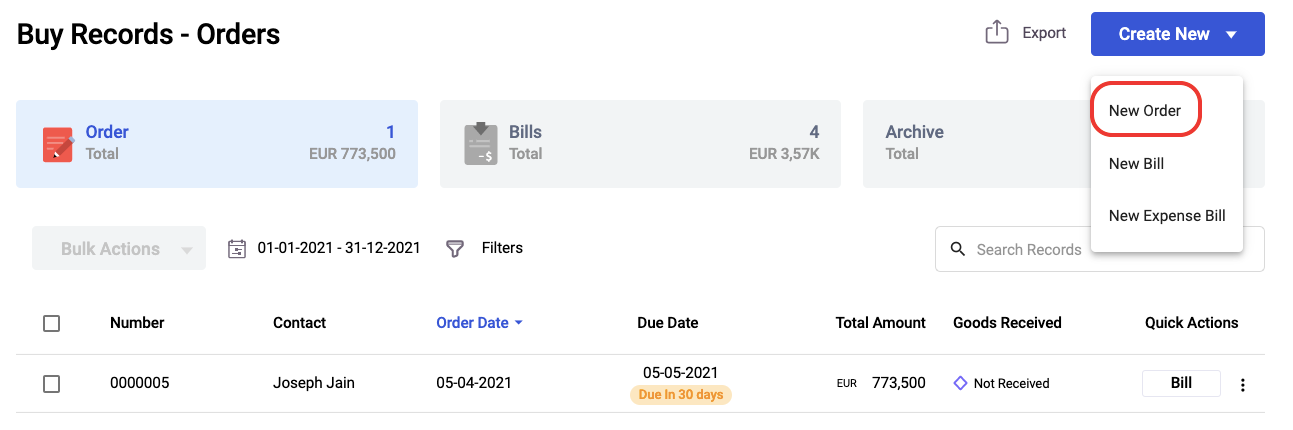
Task: Open the Bulk Actions dropdown
Action: pyautogui.click(x=119, y=248)
